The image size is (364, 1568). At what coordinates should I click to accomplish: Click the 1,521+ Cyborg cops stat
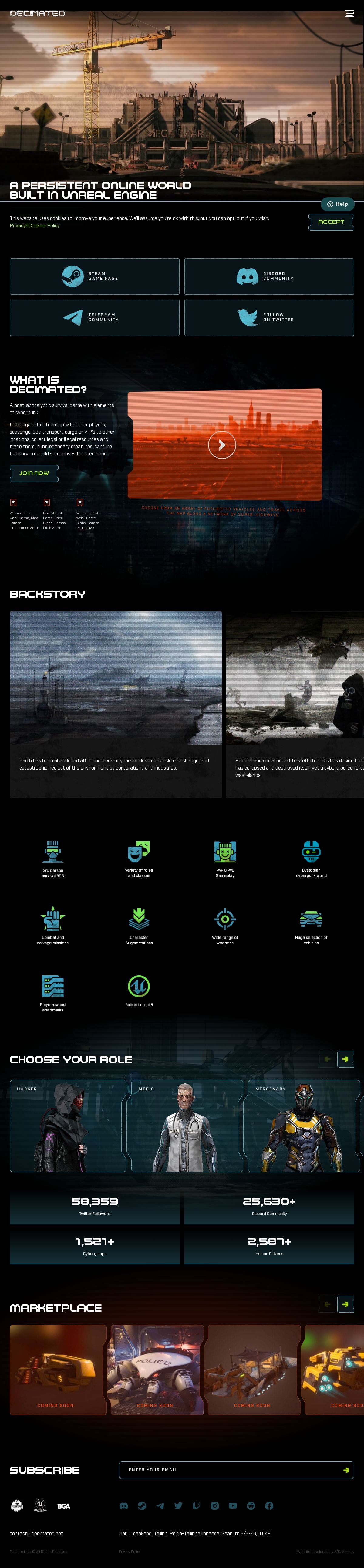point(94,1246)
